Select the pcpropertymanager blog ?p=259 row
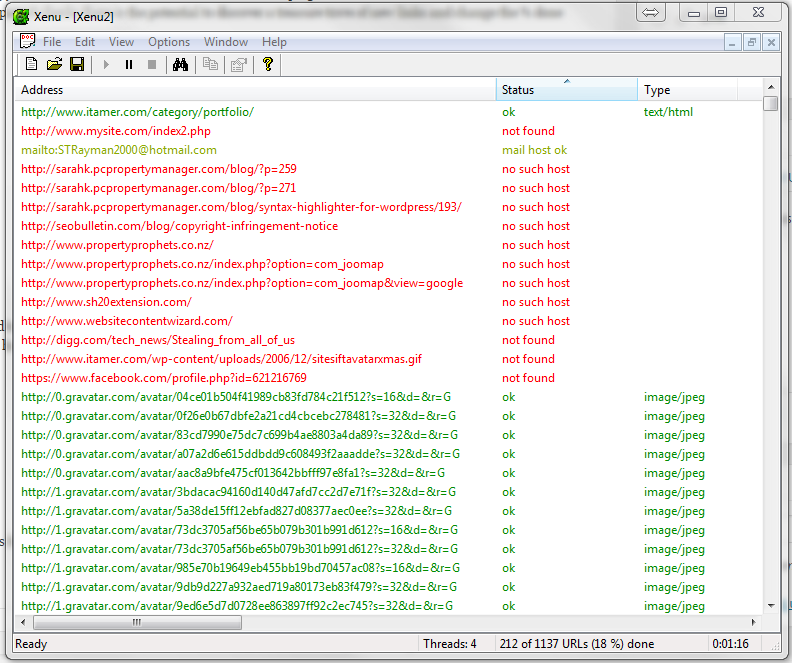 tap(387, 169)
